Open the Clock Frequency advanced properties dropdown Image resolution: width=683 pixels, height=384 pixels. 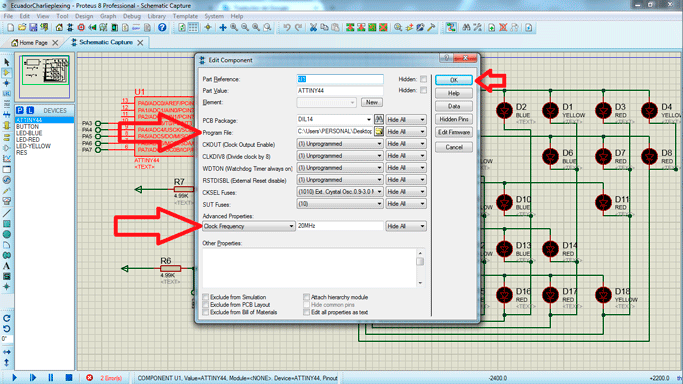tap(248, 226)
